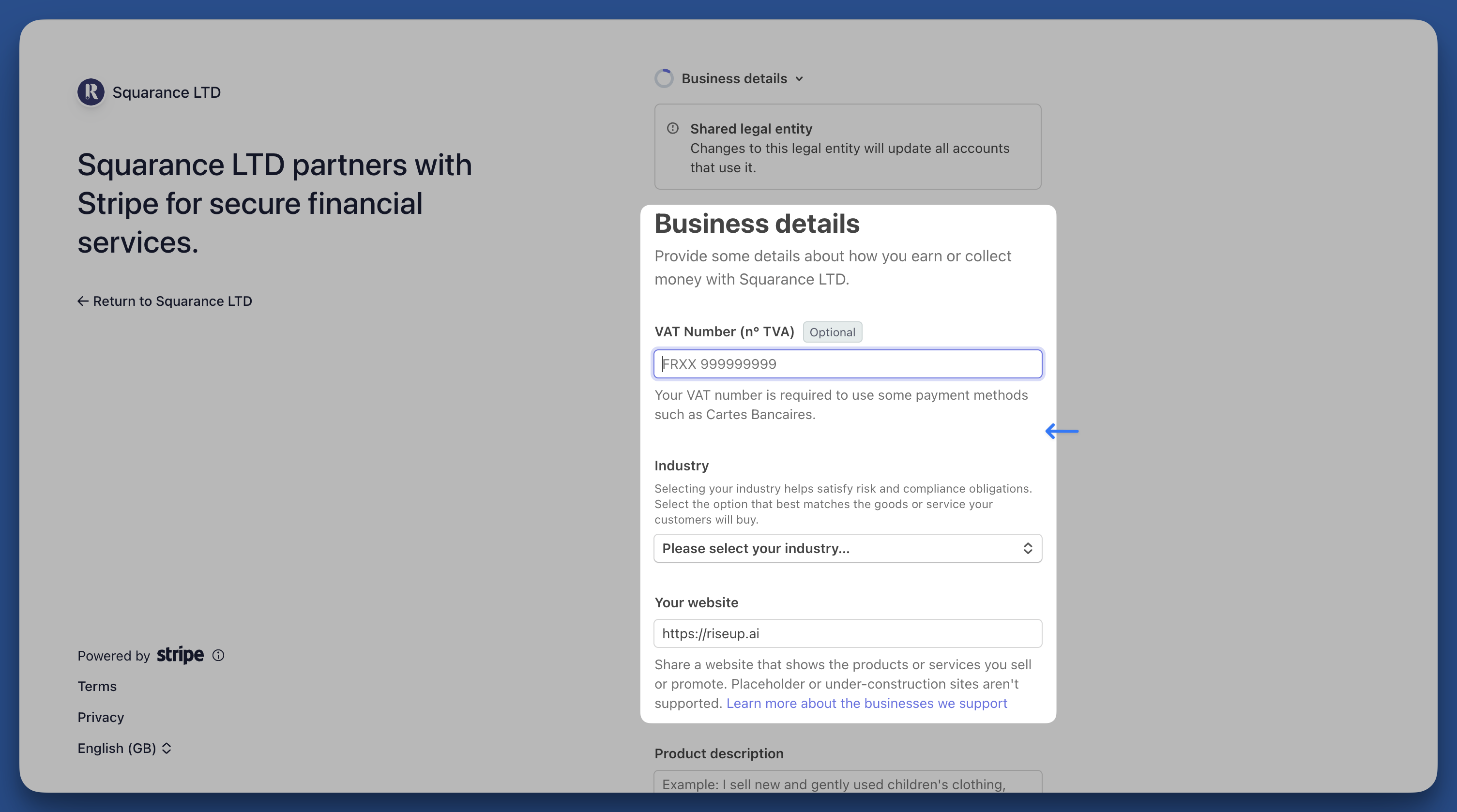Viewport: 1457px width, 812px height.
Task: Open the industry selection dropdown
Action: (847, 548)
